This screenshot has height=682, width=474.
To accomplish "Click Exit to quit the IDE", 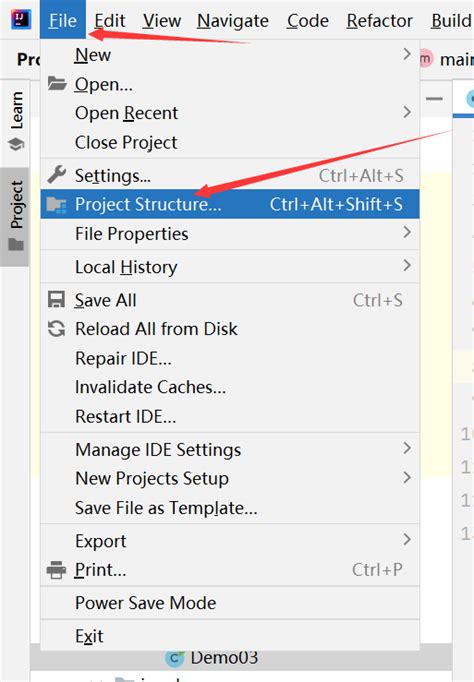I will coord(230,636).
